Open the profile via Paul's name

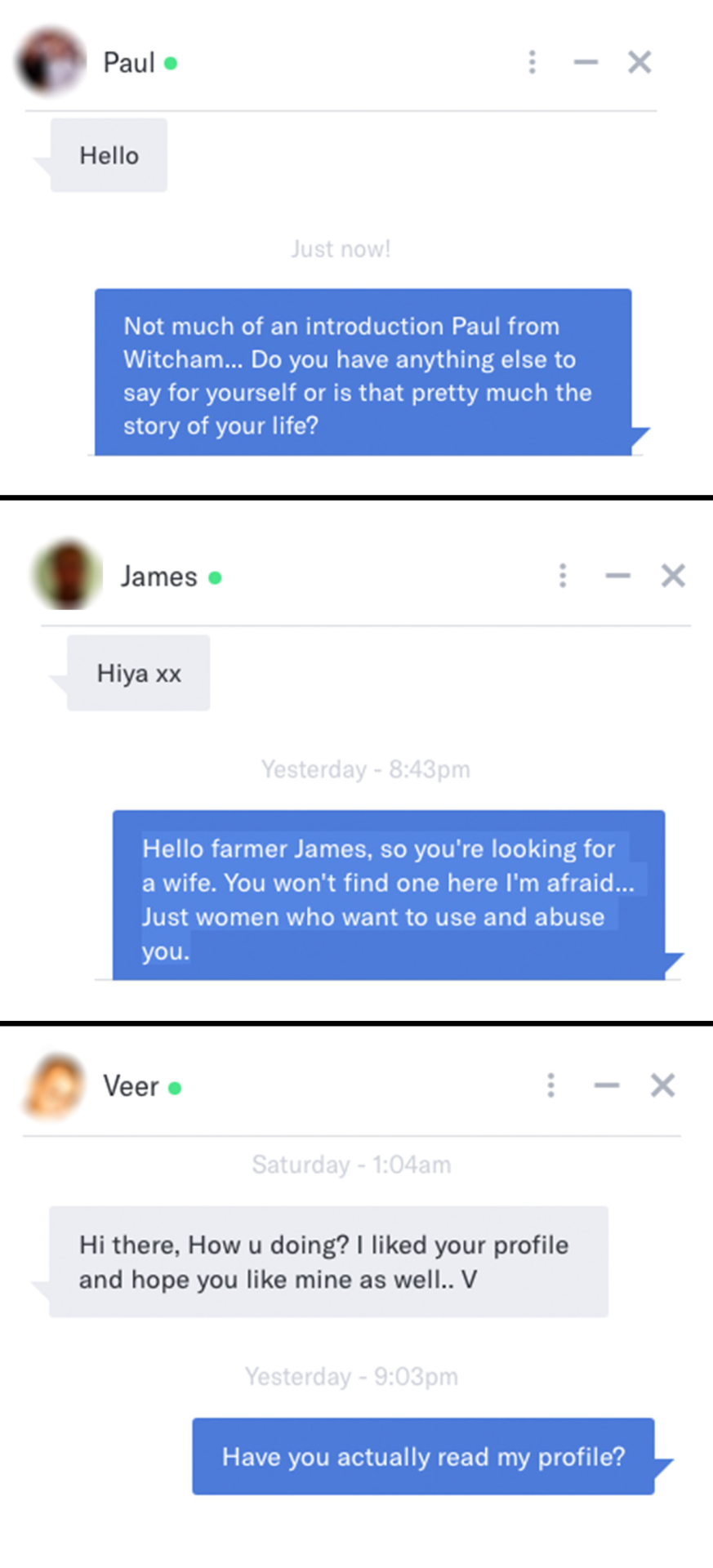click(129, 63)
